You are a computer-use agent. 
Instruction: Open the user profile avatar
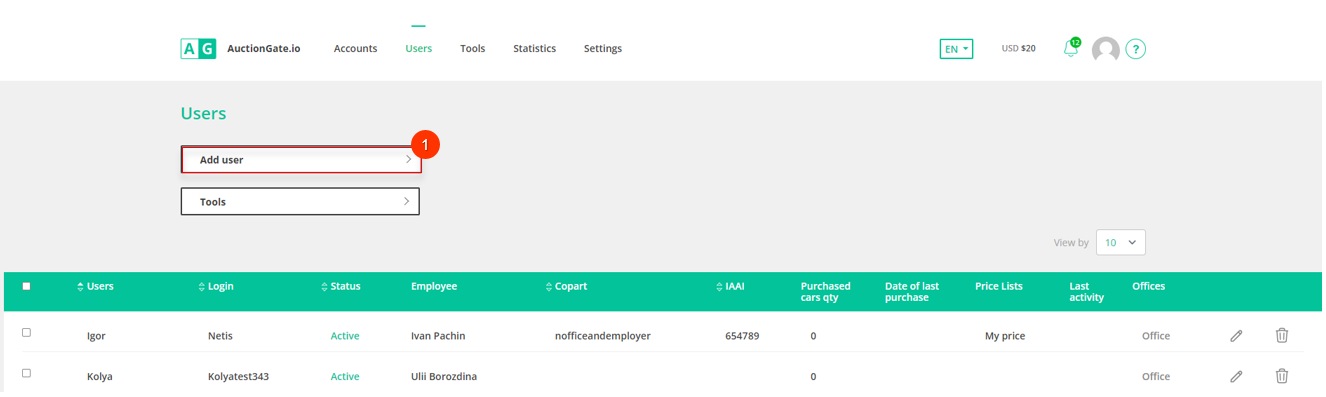[x=1105, y=49]
